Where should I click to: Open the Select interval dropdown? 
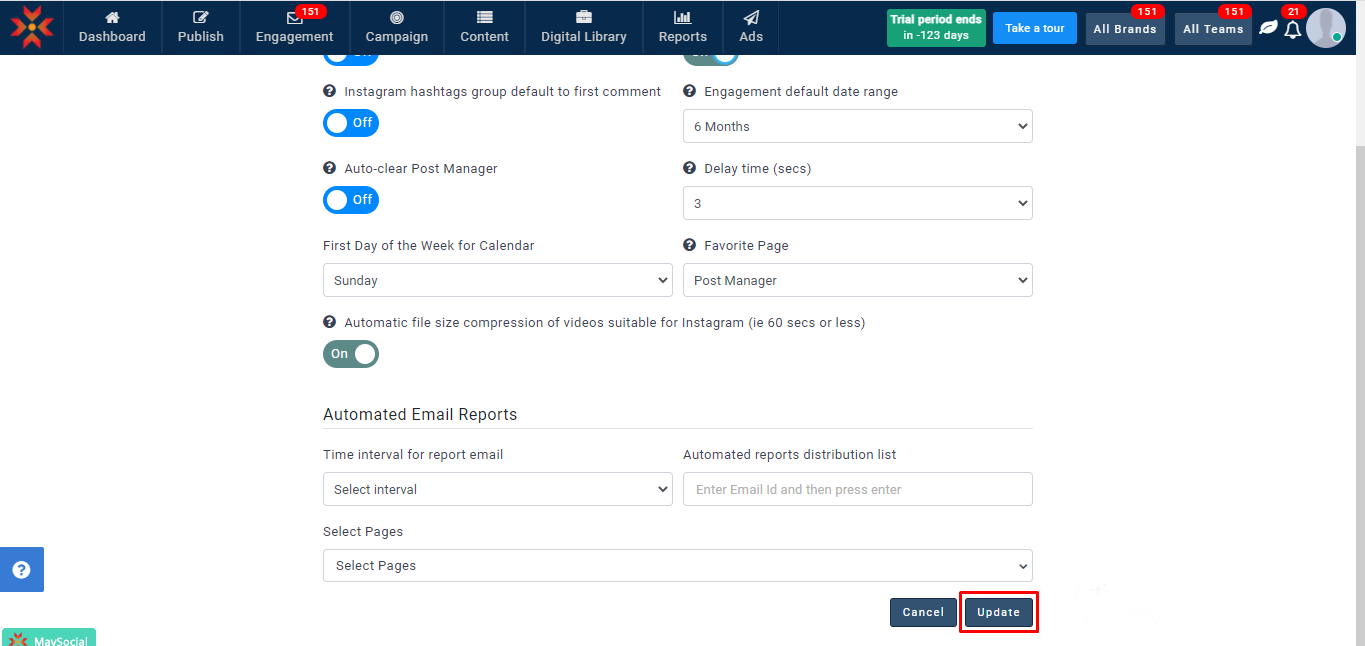click(497, 490)
